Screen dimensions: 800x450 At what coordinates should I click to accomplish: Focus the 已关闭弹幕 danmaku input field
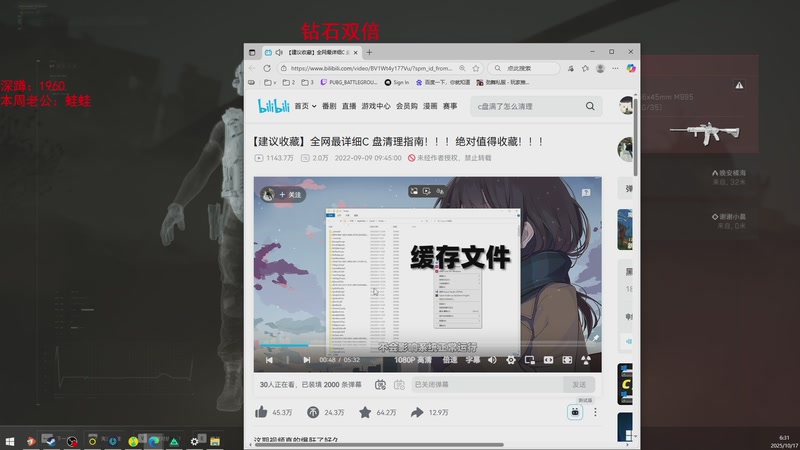(x=488, y=385)
